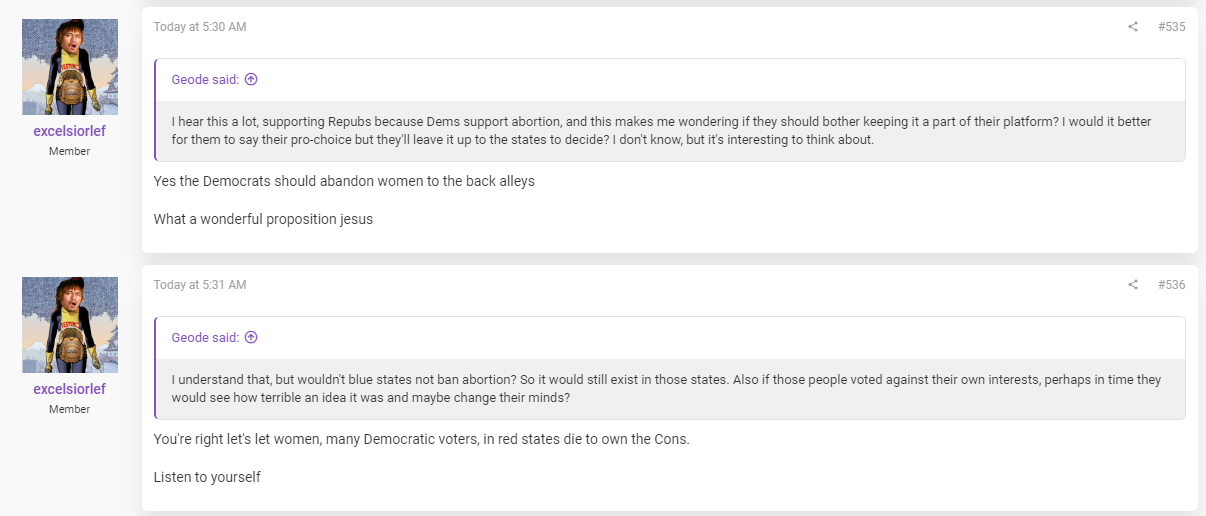The image size is (1206, 516).
Task: Open the #535 post permalink
Action: pos(1171,27)
